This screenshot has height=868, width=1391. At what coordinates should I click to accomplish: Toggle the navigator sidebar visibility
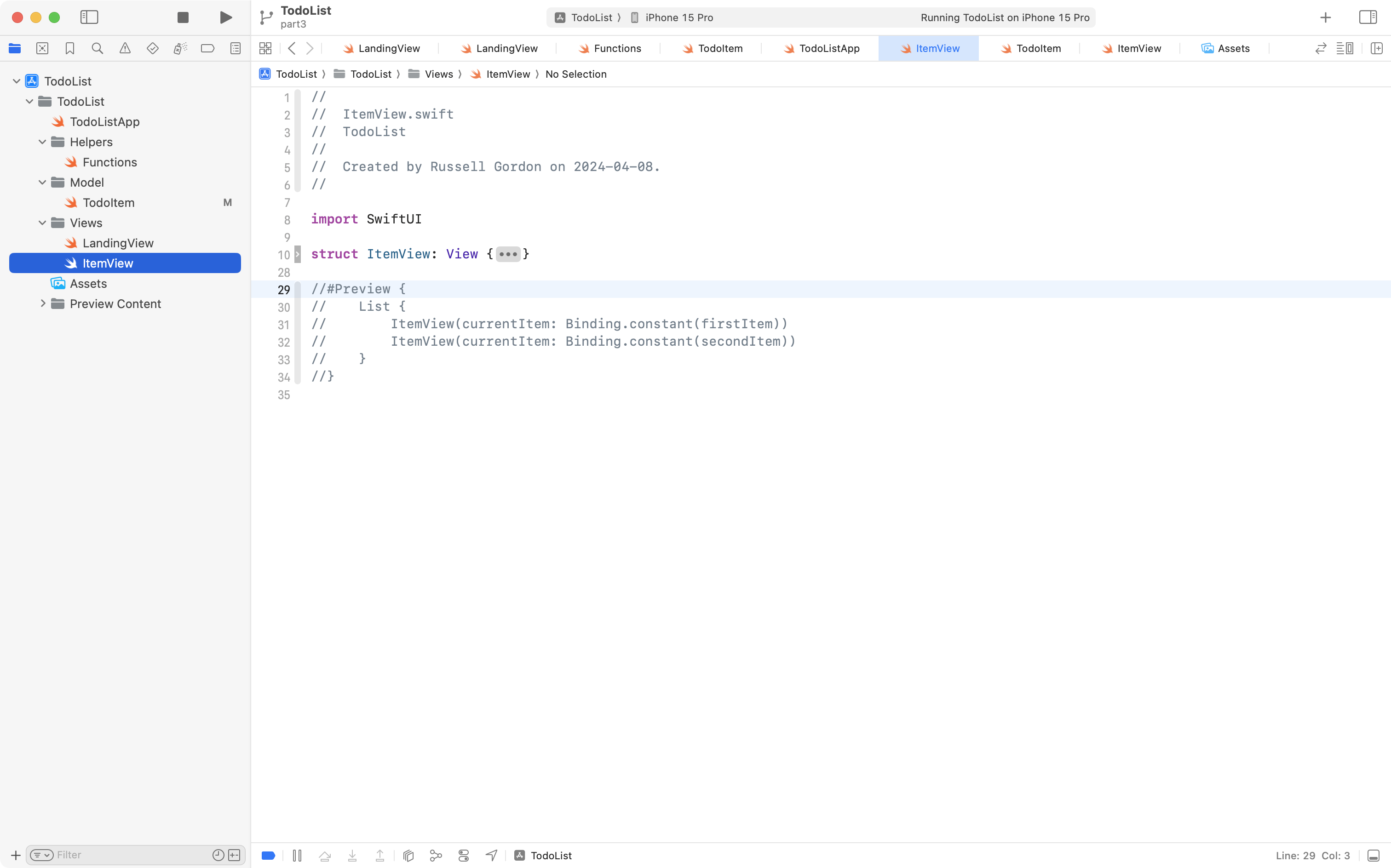point(90,17)
